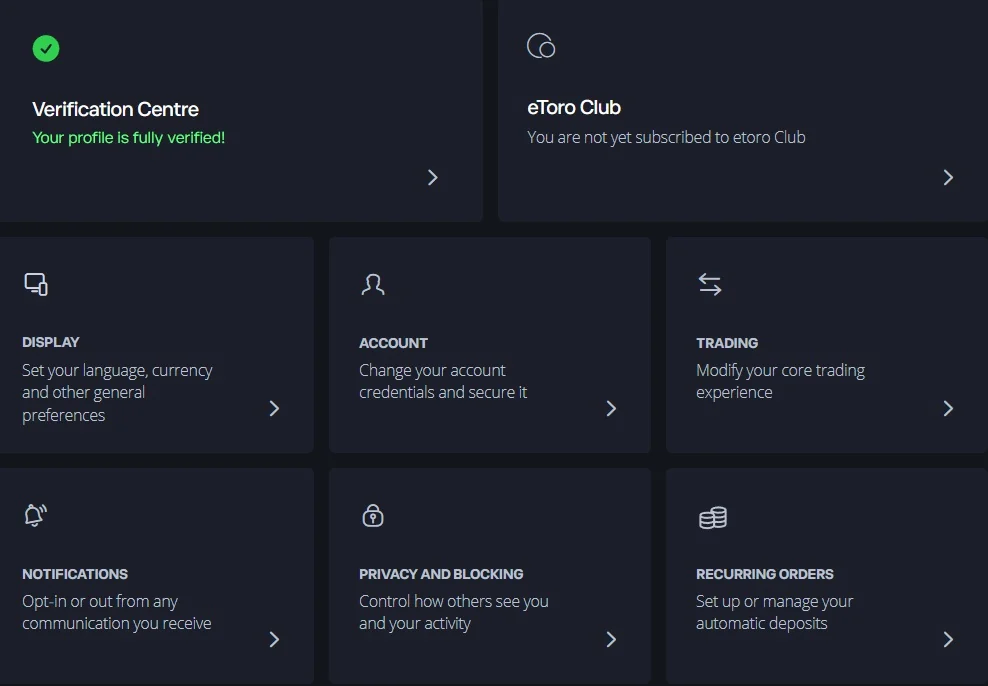Open the Verification Centre heading

click(x=115, y=109)
